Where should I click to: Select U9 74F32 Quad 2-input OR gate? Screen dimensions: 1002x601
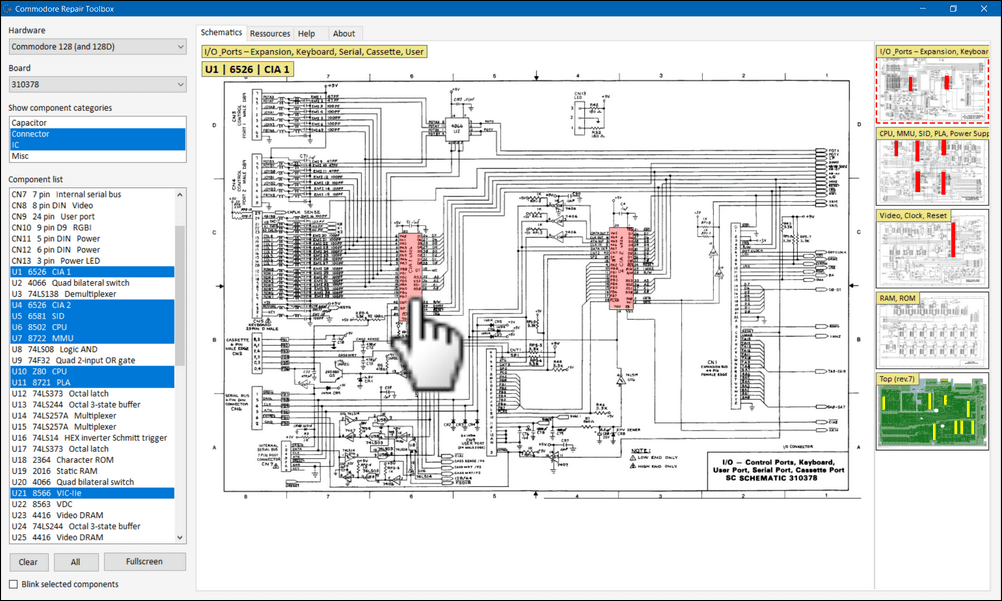pyautogui.click(x=92, y=361)
